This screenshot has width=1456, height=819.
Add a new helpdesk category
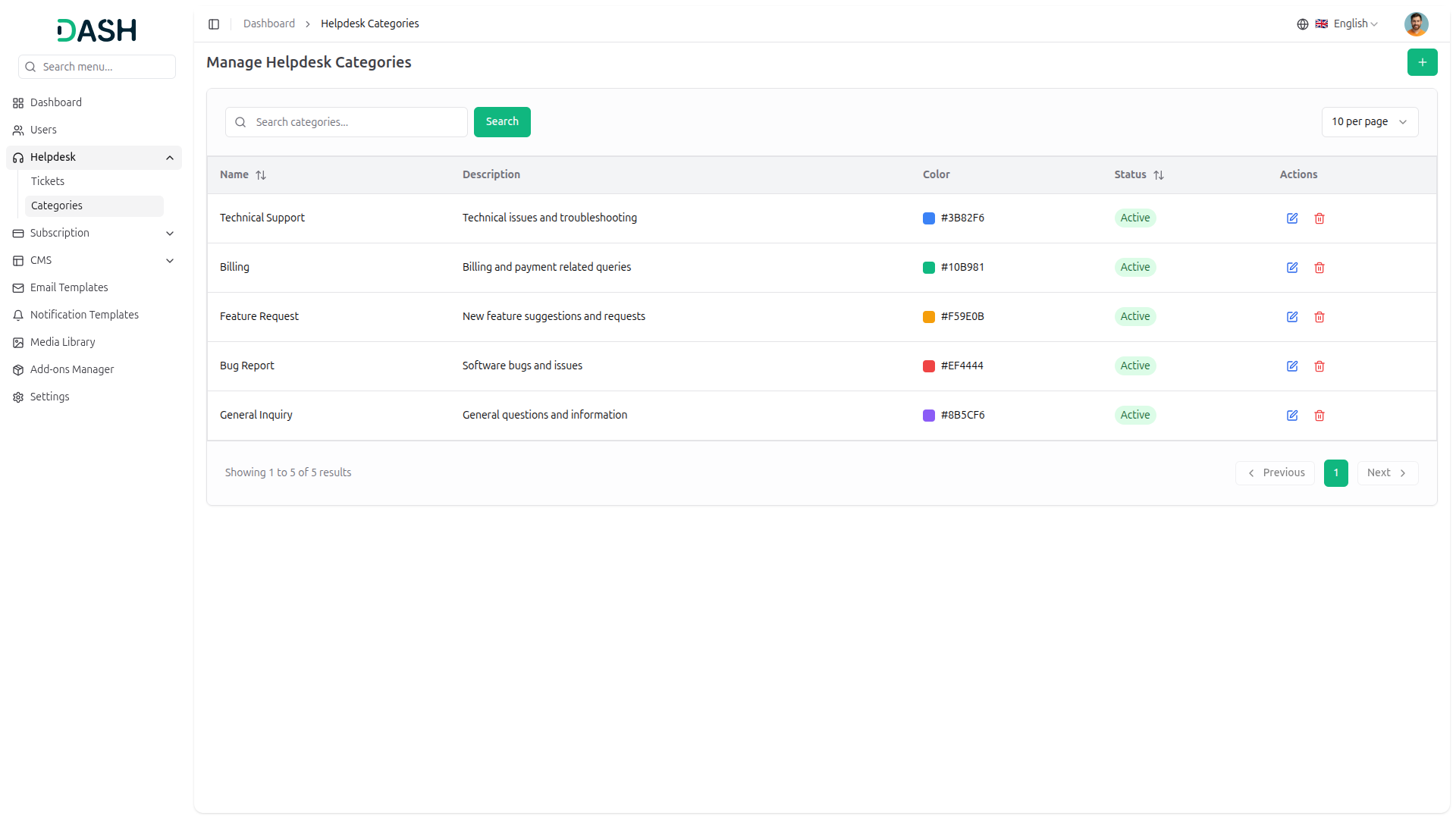1422,62
